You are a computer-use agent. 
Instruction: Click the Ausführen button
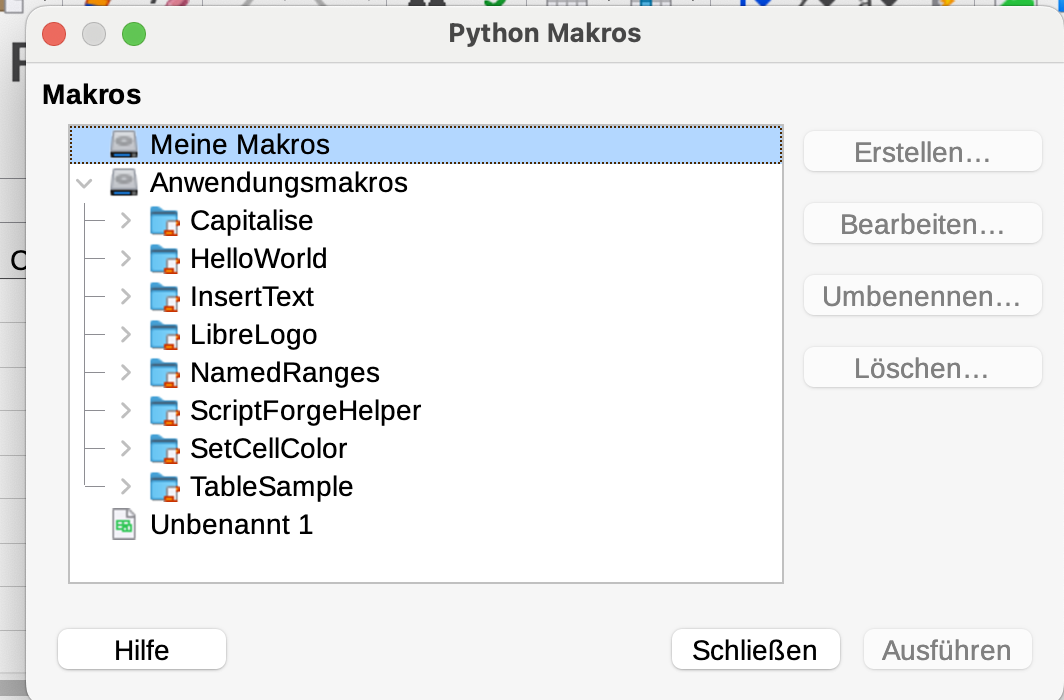[947, 650]
